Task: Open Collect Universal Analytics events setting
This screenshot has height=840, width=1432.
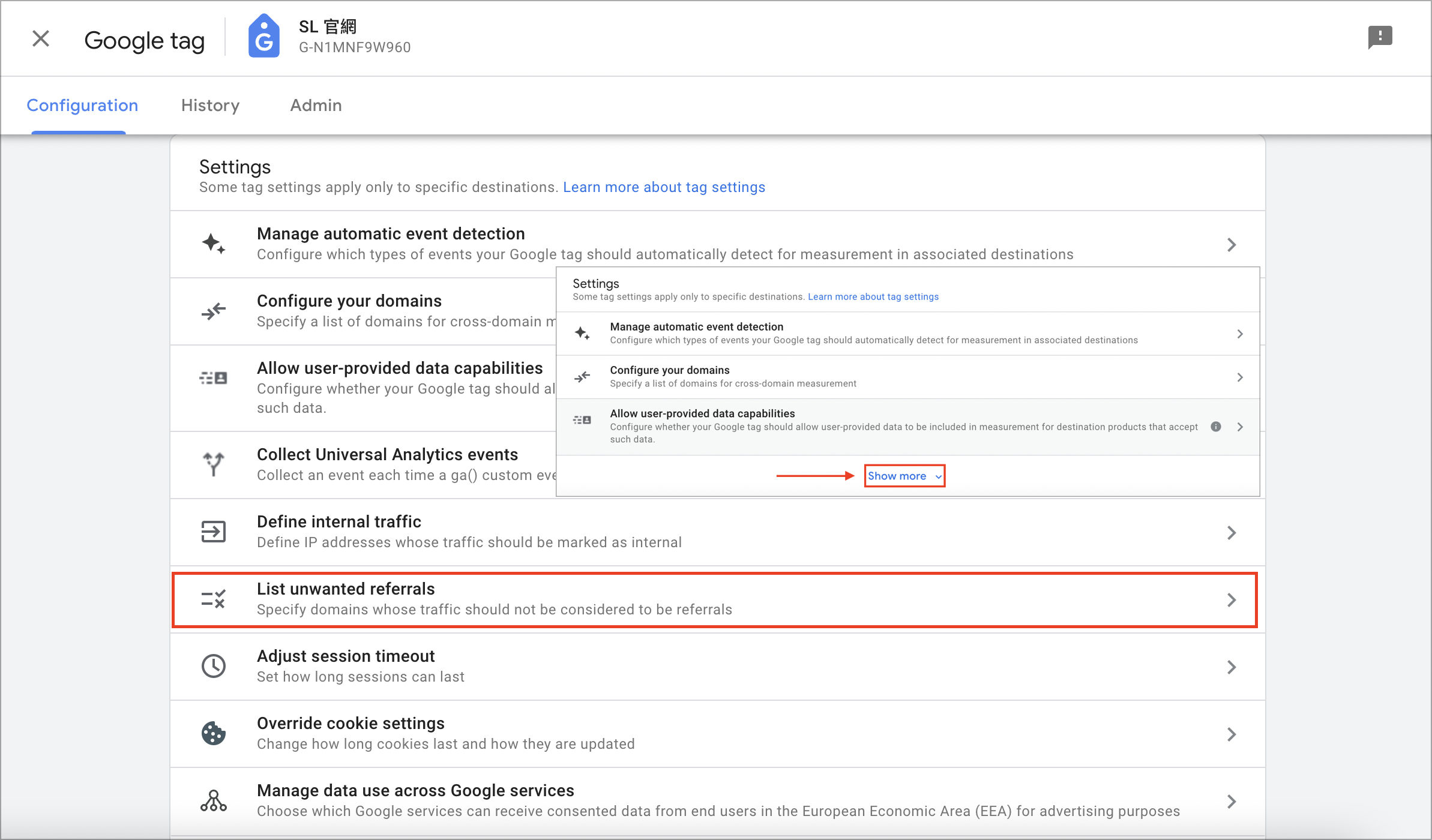Action: pos(364,465)
